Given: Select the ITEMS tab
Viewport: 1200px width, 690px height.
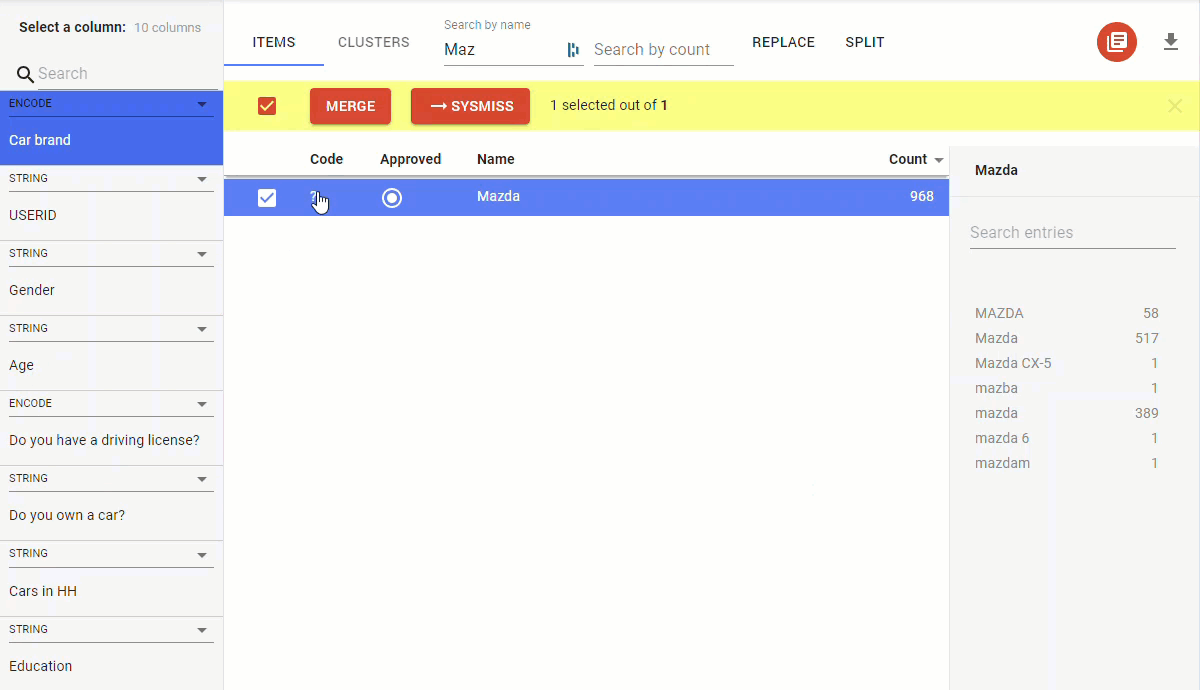Looking at the screenshot, I should coord(274,43).
